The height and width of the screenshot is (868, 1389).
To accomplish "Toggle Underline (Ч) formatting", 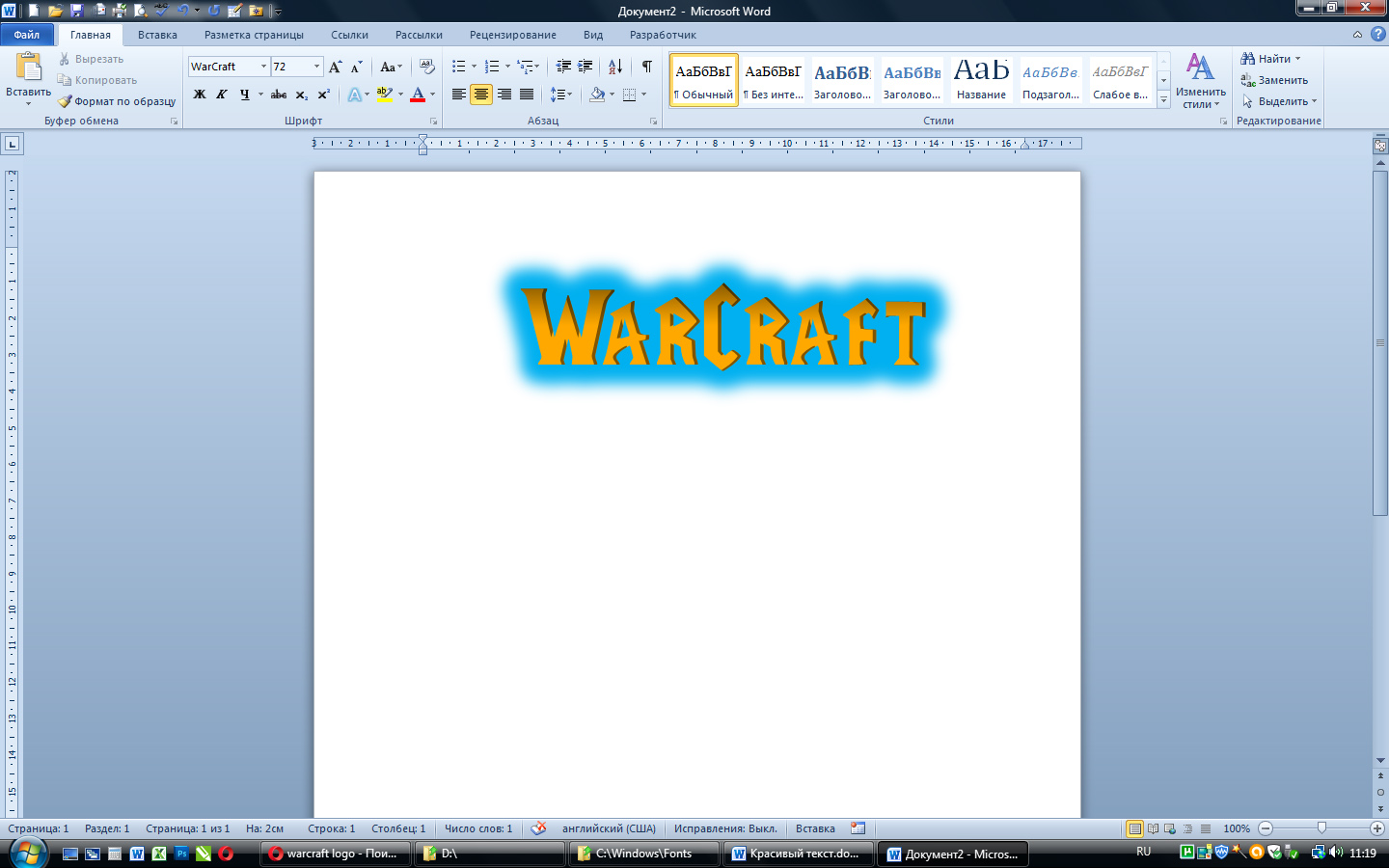I will tap(244, 95).
